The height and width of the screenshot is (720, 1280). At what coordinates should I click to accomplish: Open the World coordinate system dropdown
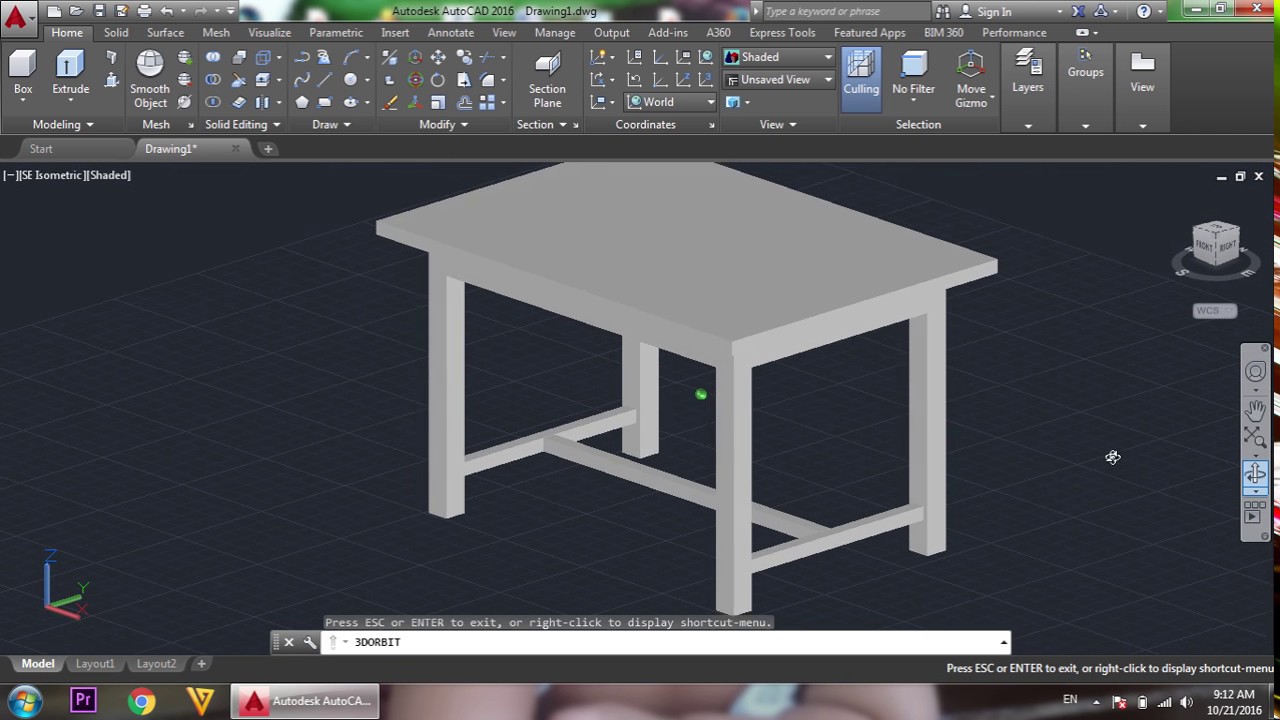pyautogui.click(x=672, y=102)
